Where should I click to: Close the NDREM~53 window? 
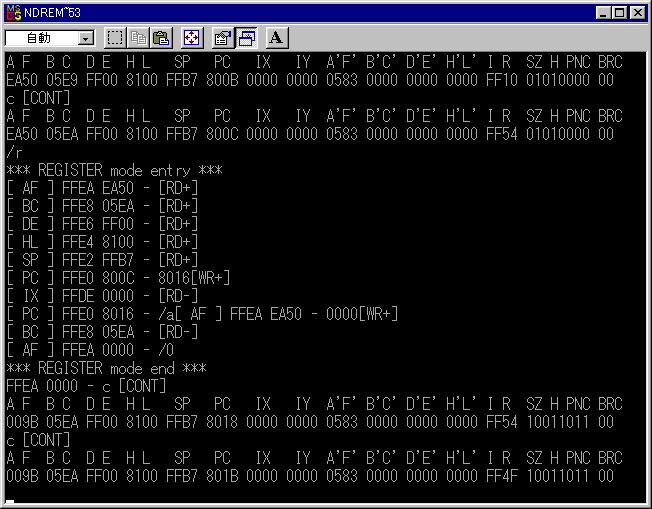pyautogui.click(x=638, y=13)
